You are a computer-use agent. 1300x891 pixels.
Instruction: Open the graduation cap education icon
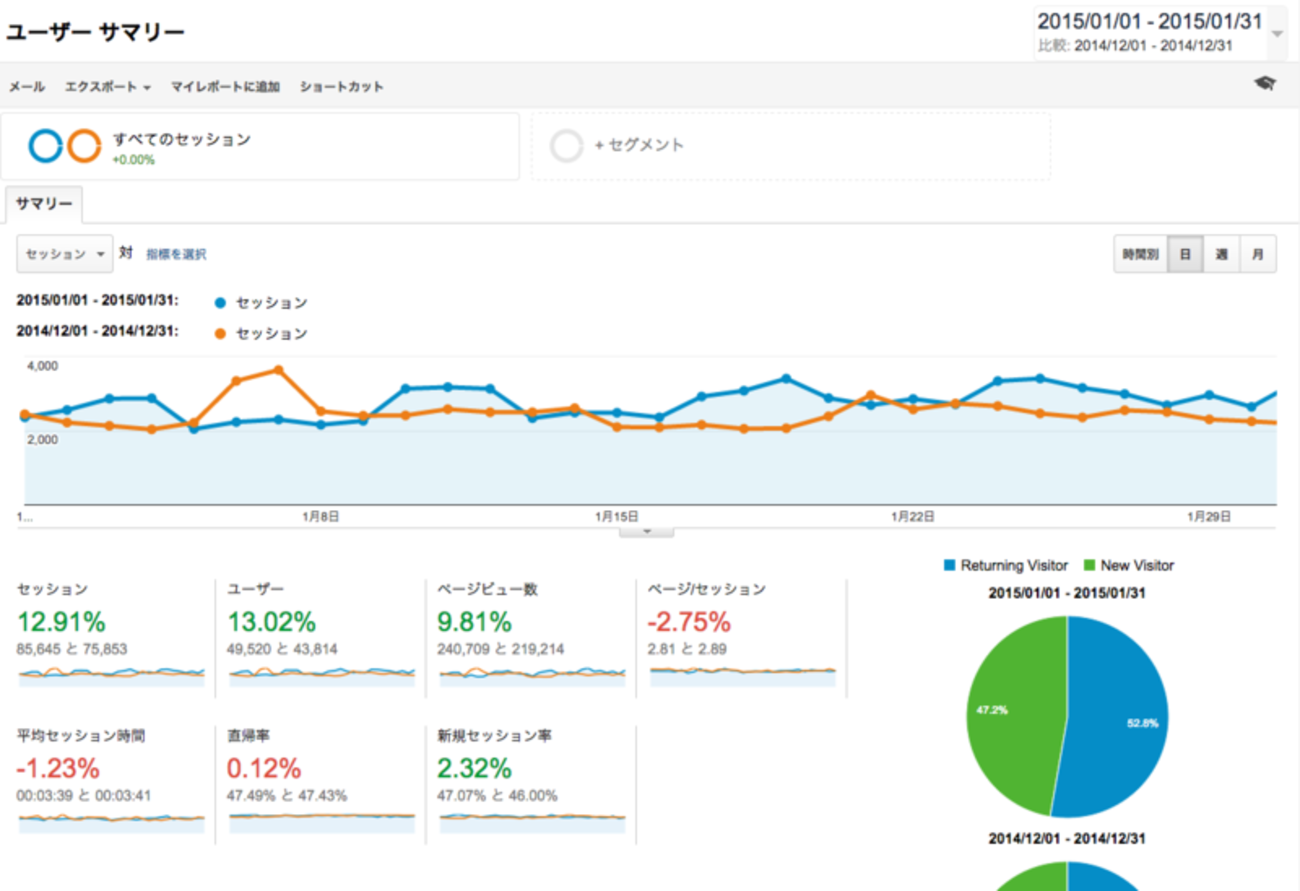[1265, 84]
